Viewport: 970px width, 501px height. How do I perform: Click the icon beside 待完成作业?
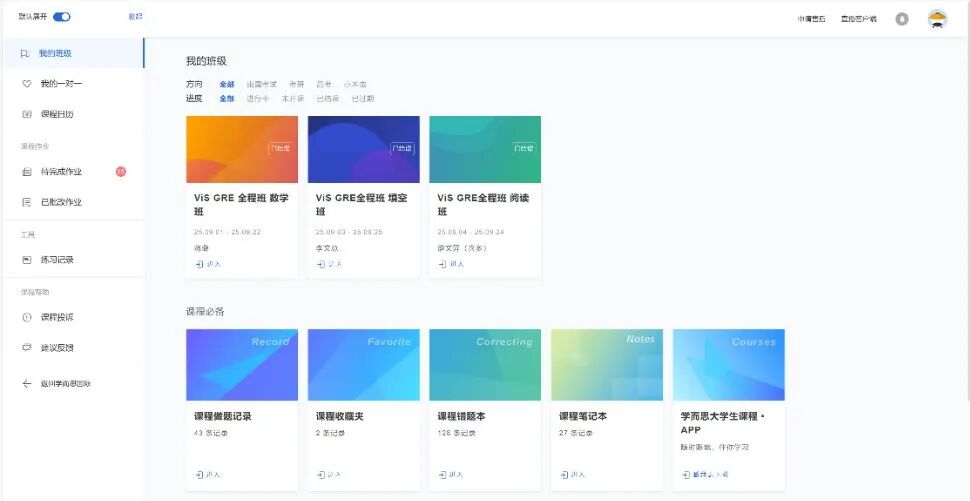pos(27,172)
